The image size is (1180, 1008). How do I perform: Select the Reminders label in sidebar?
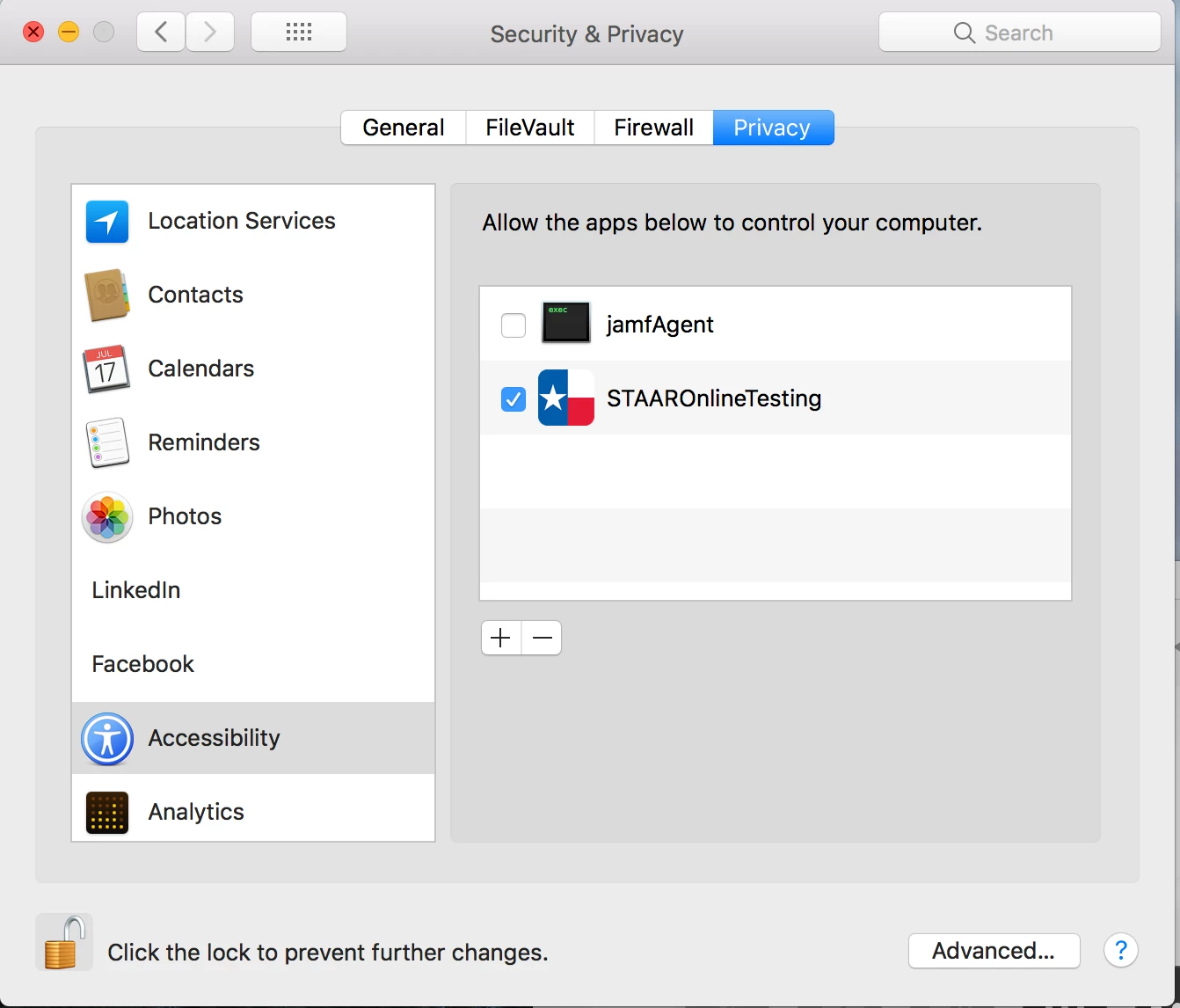204,442
